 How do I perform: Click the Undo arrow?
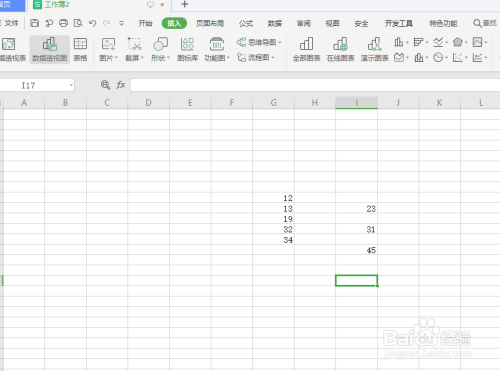(92, 23)
